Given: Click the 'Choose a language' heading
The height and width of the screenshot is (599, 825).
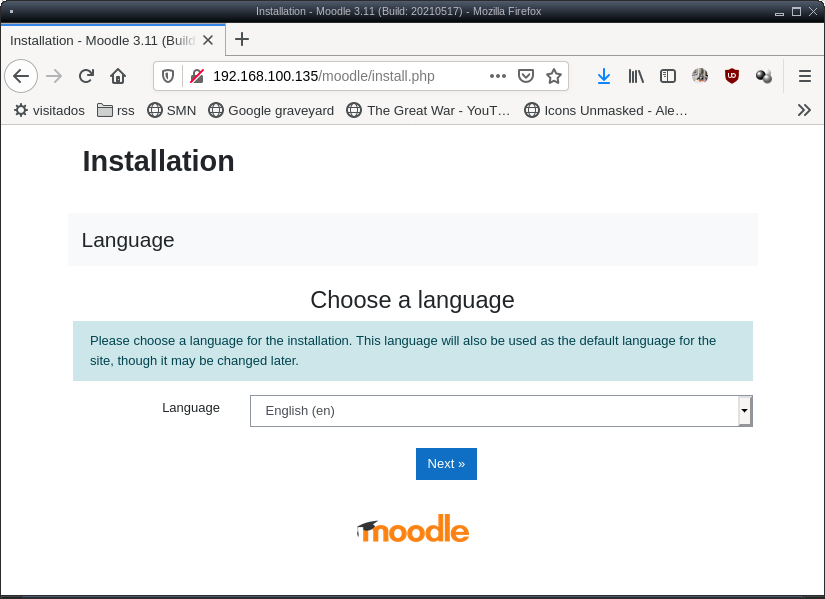Looking at the screenshot, I should click(412, 300).
